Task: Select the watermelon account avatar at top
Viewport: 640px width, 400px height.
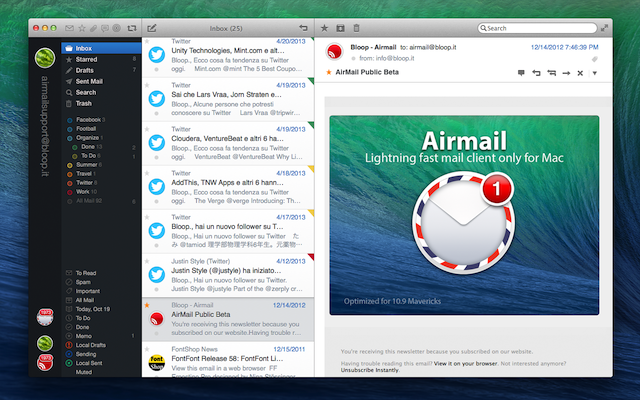Action: tap(45, 58)
